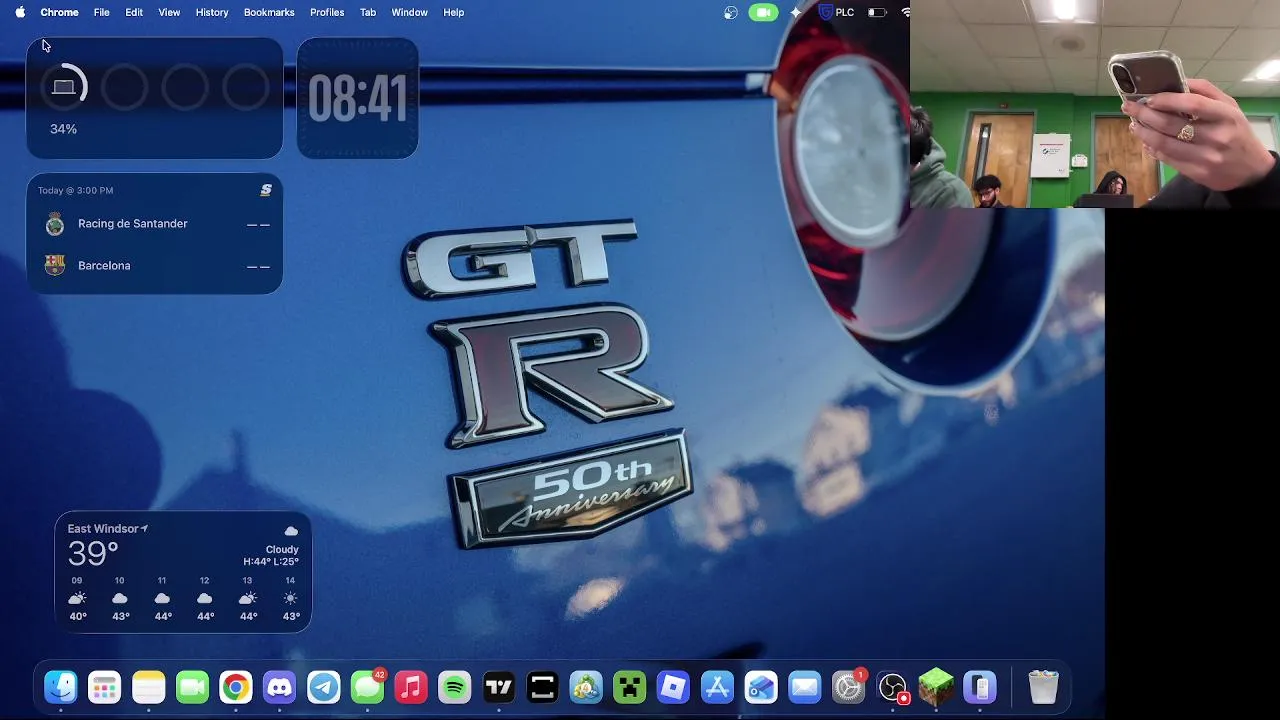Open the Edit menu
1280x720 pixels.
pyautogui.click(x=134, y=12)
